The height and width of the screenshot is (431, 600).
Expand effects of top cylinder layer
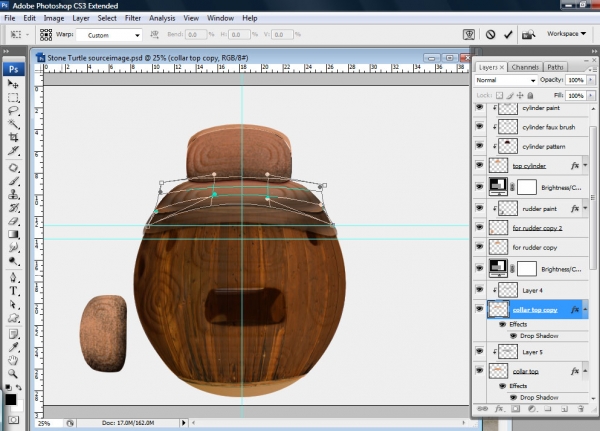585,165
